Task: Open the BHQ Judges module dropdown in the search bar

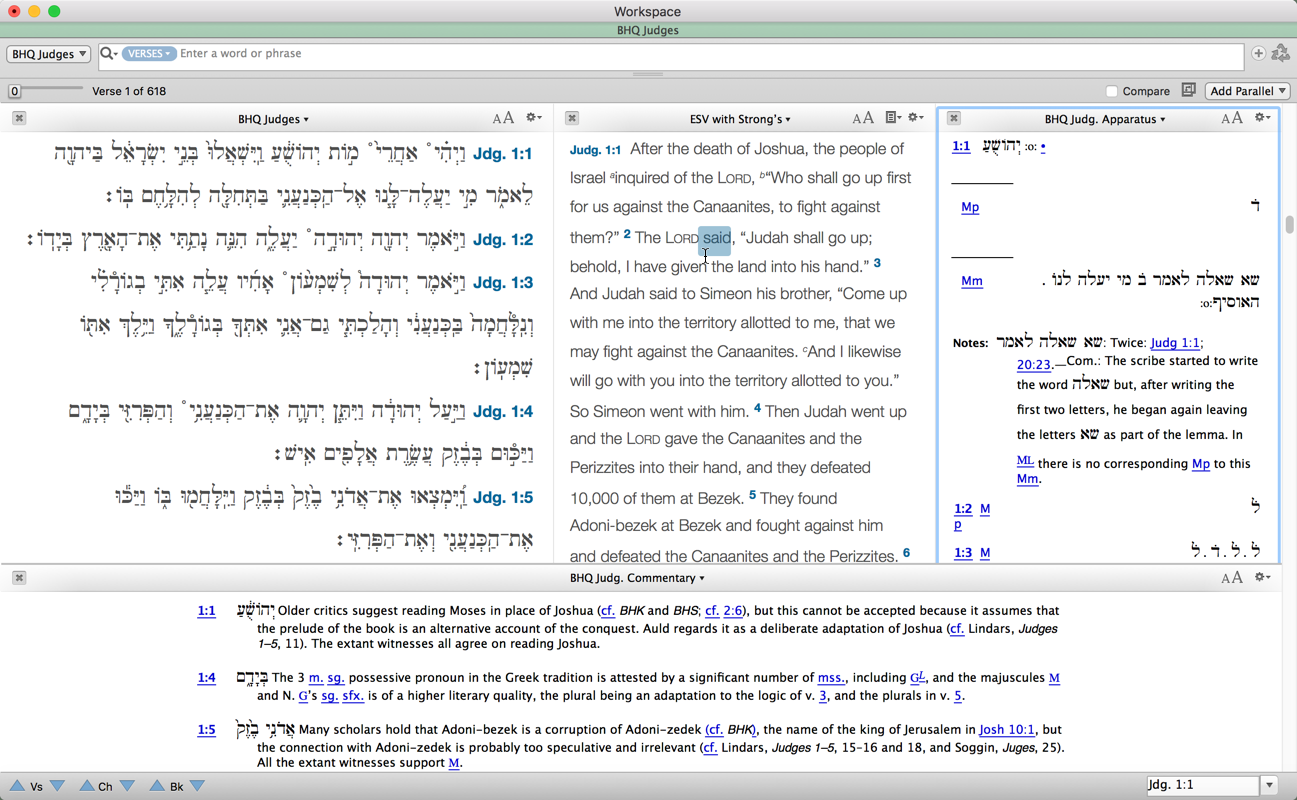Action: (x=48, y=54)
